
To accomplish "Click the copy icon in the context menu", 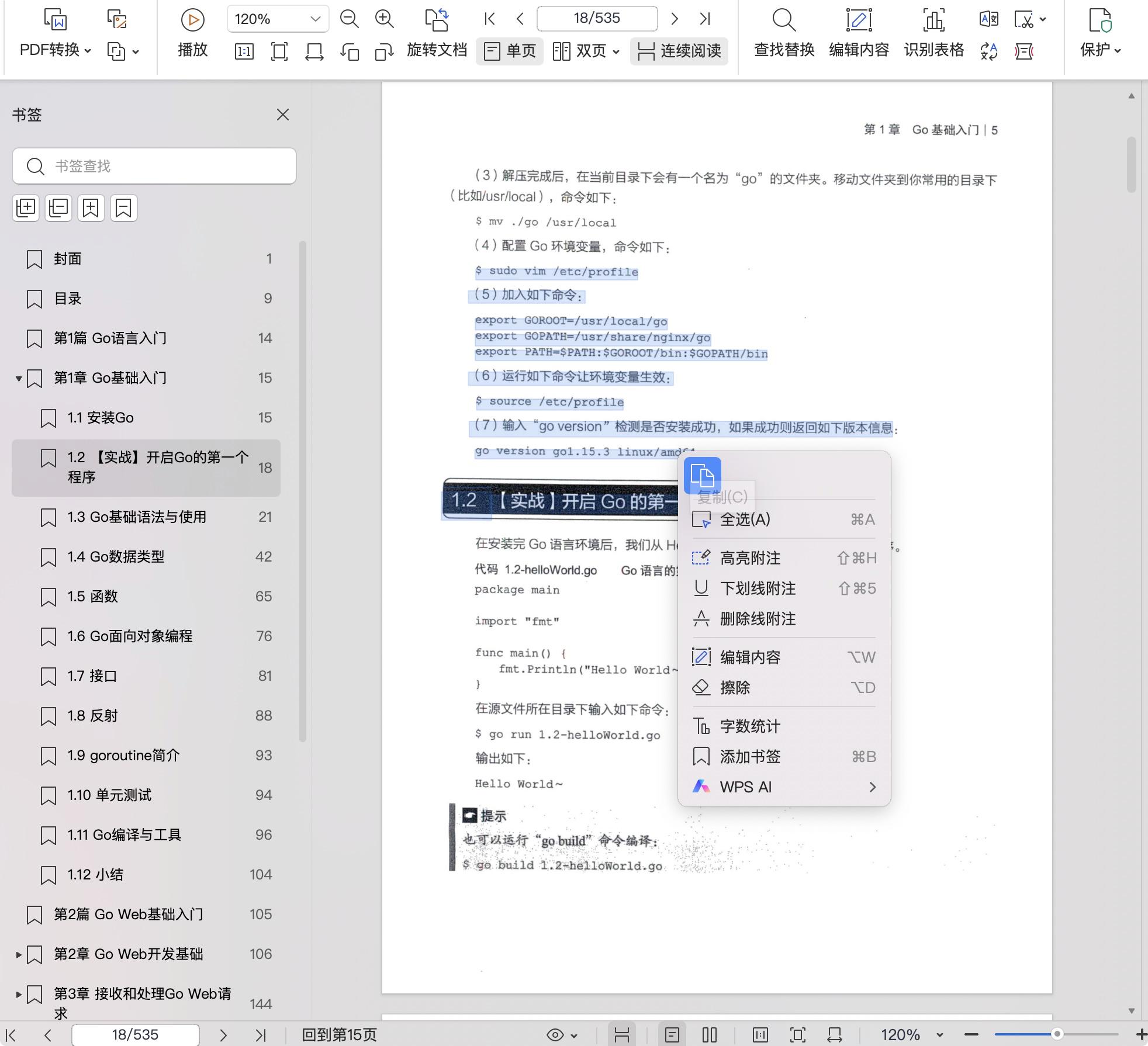I will [702, 476].
